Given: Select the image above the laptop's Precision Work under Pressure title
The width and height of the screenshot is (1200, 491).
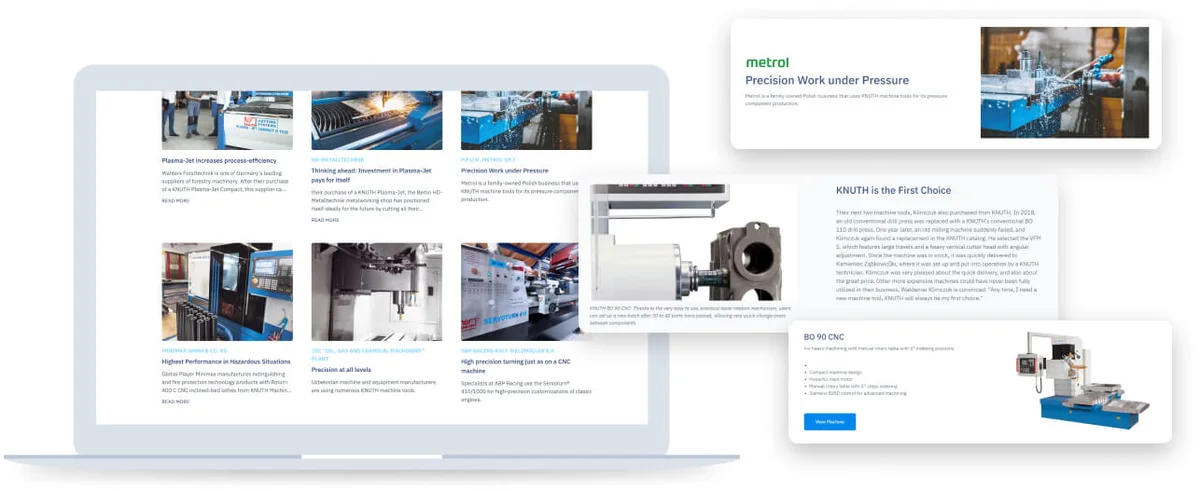Looking at the screenshot, I should click(526, 120).
